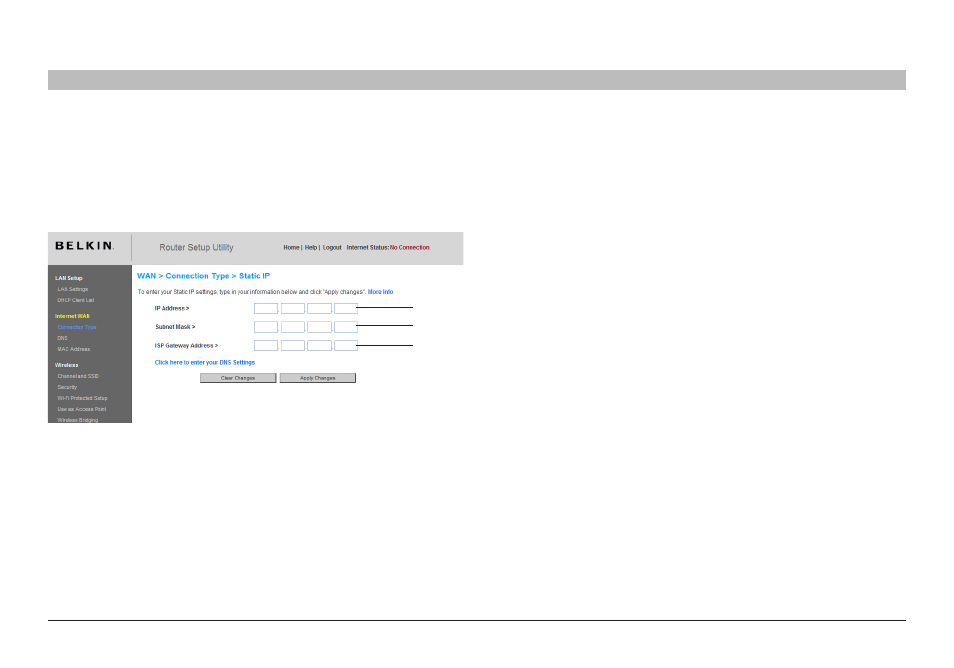Open the wireless Security page
954x668 pixels.
[x=67, y=387]
